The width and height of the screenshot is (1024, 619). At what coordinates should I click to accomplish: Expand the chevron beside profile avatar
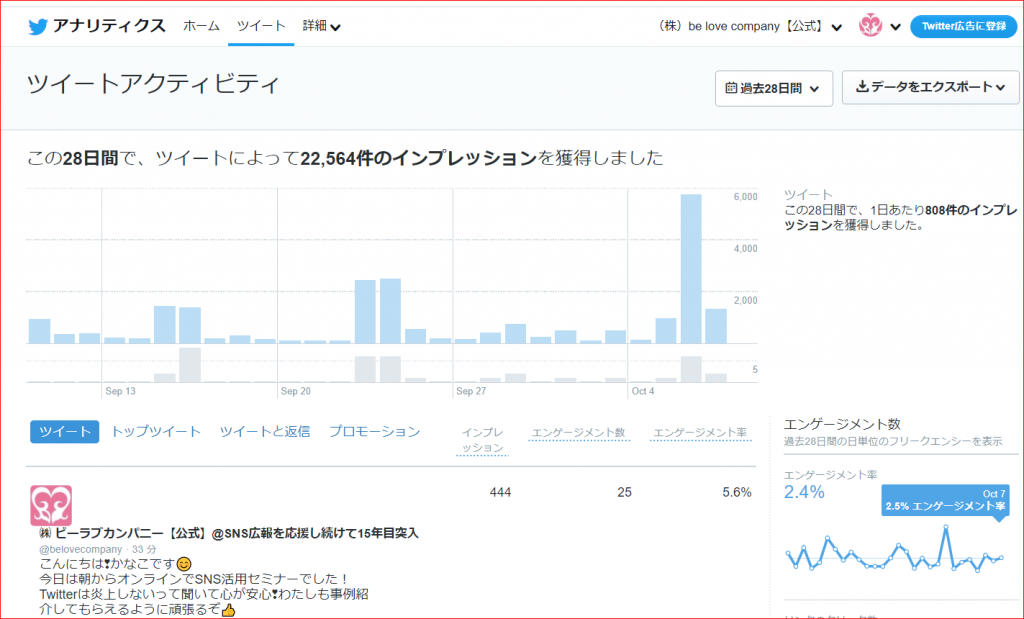pyautogui.click(x=895, y=27)
